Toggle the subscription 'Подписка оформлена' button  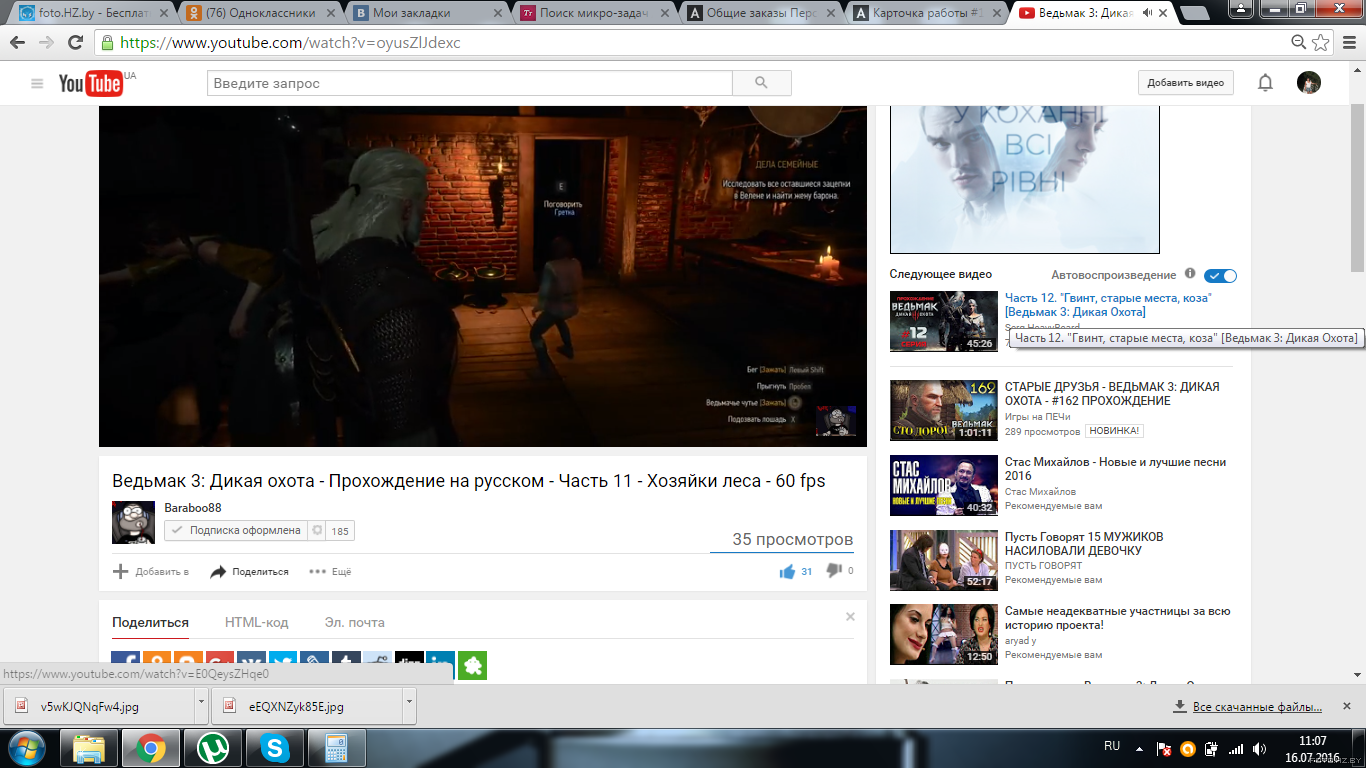(x=235, y=531)
